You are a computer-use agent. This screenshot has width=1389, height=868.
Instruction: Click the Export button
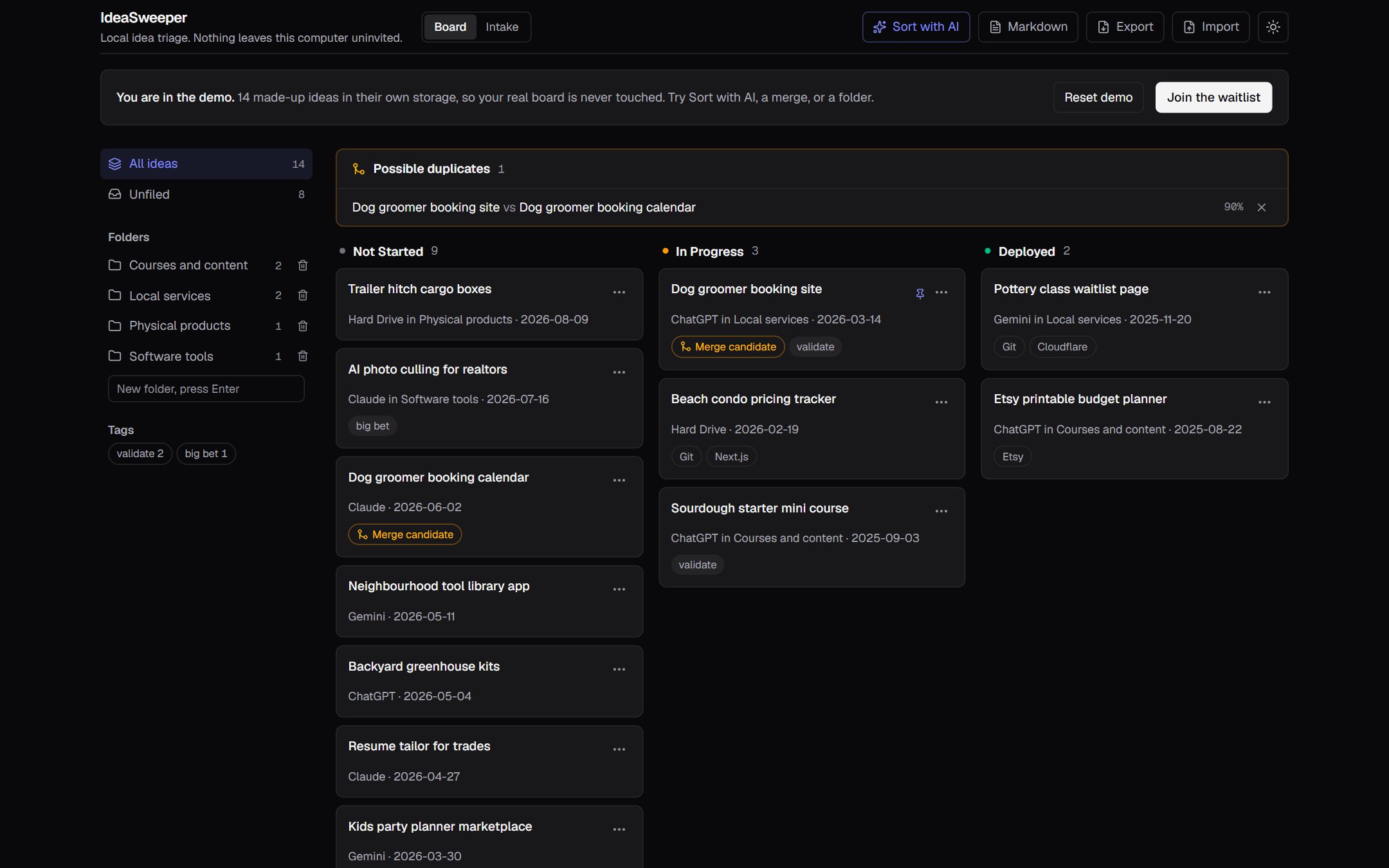click(1125, 27)
